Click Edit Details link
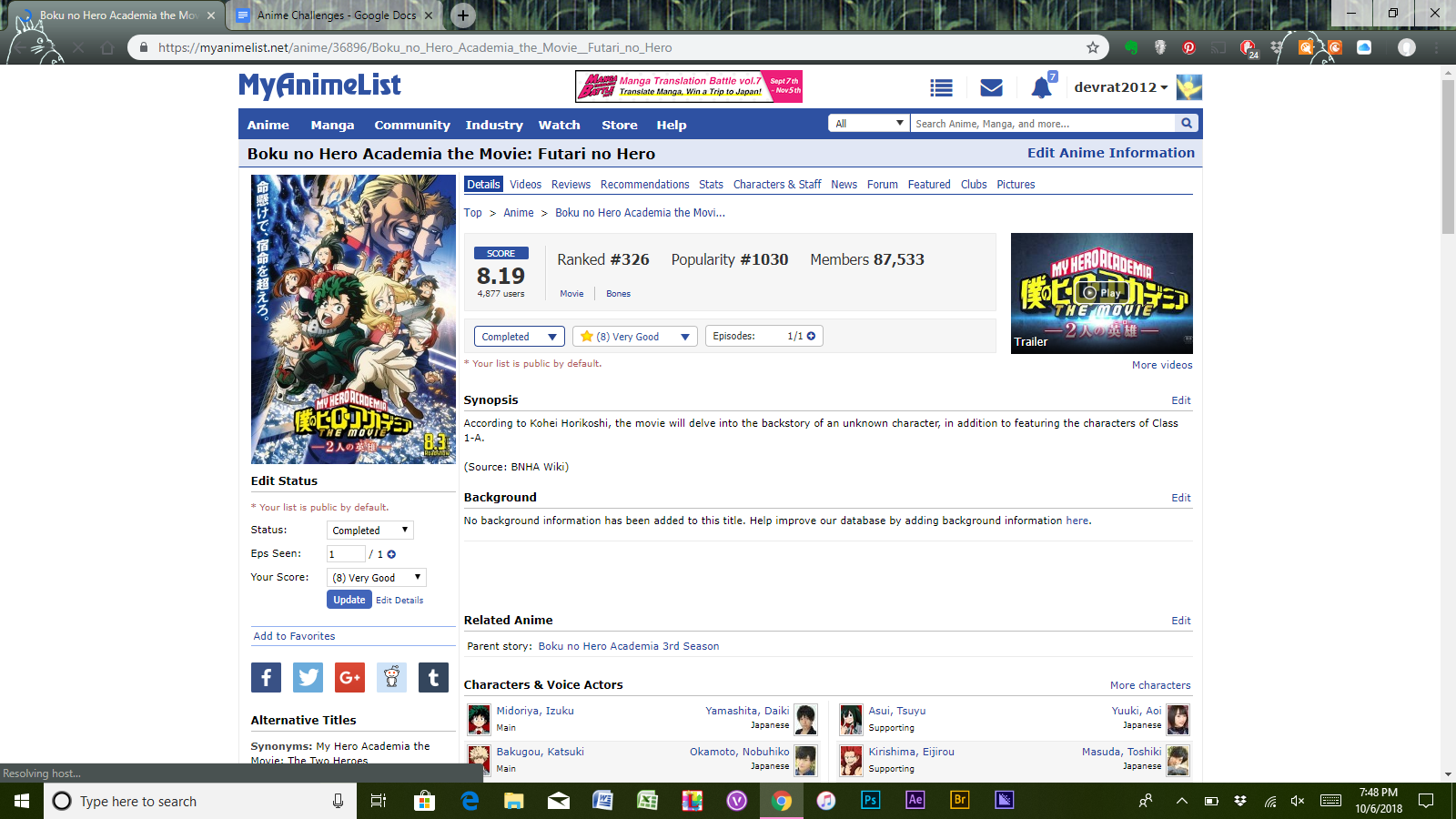The image size is (1456, 819). point(399,601)
